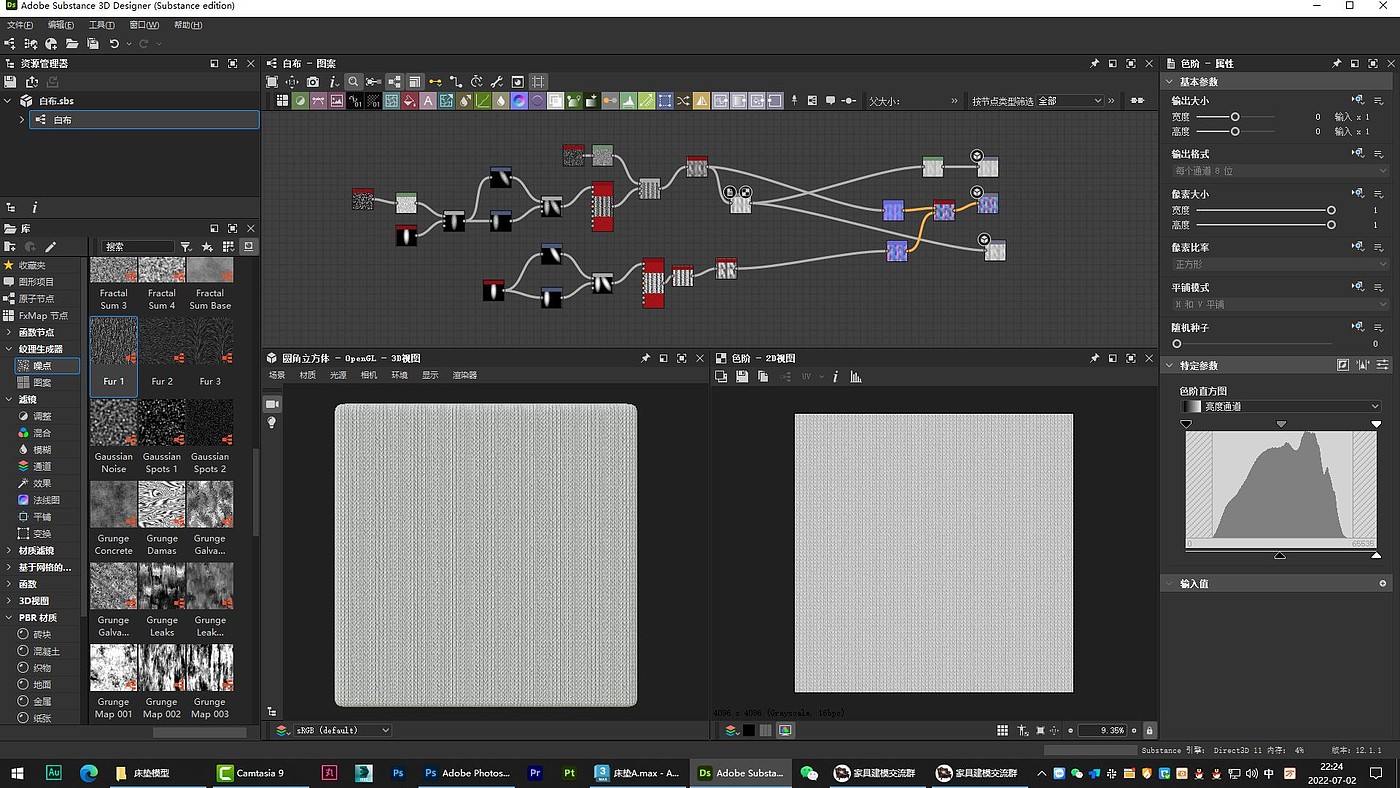Image resolution: width=1400 pixels, height=788 pixels.
Task: Pin the 属性 properties panel
Action: tap(1337, 63)
